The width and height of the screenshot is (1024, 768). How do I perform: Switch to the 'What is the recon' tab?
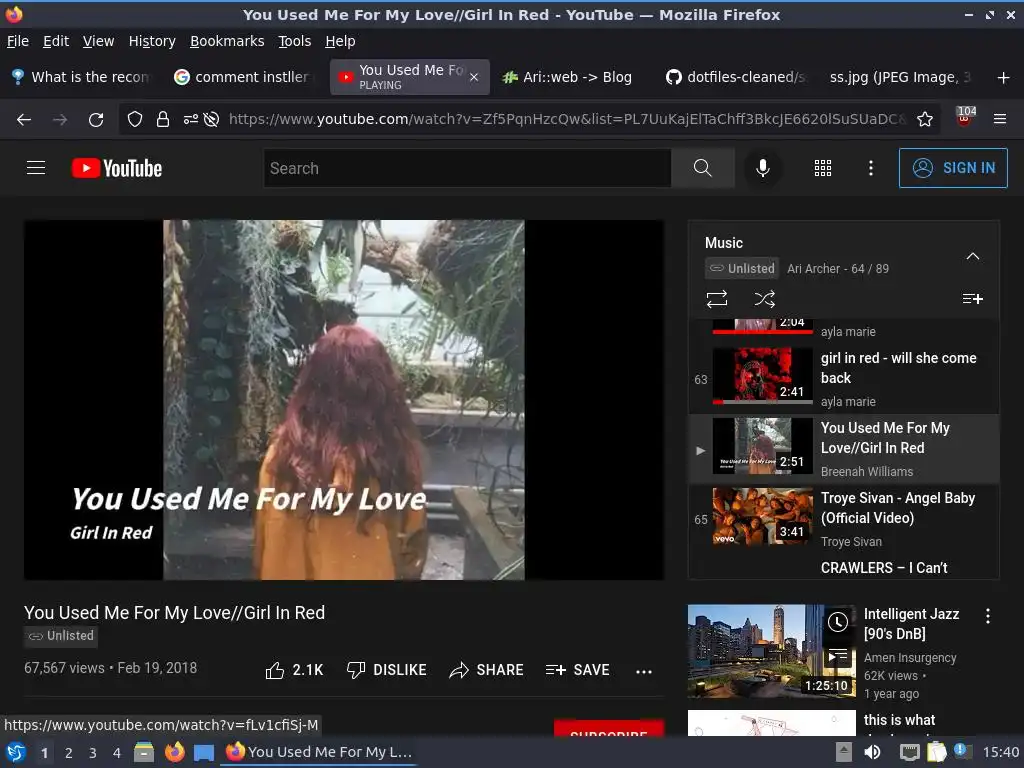tap(82, 77)
